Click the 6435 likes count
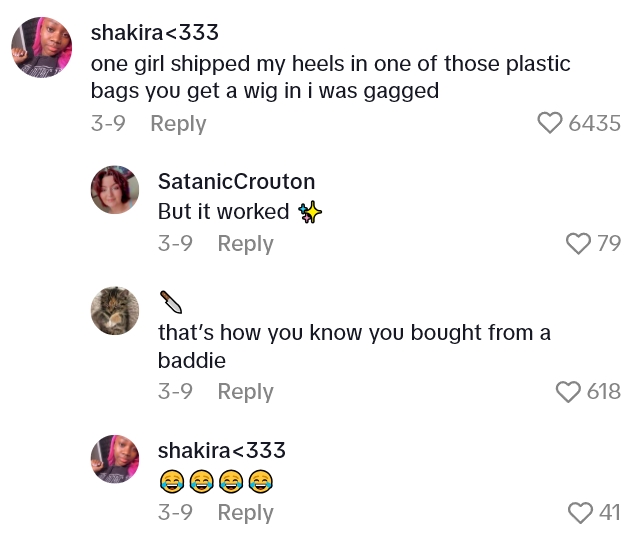The height and width of the screenshot is (545, 628). tap(594, 124)
